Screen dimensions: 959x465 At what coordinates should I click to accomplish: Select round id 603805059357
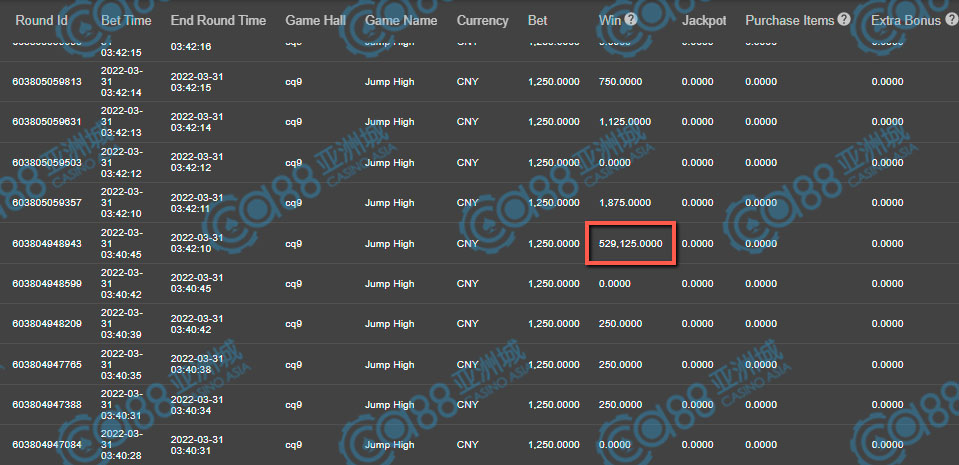[47, 203]
